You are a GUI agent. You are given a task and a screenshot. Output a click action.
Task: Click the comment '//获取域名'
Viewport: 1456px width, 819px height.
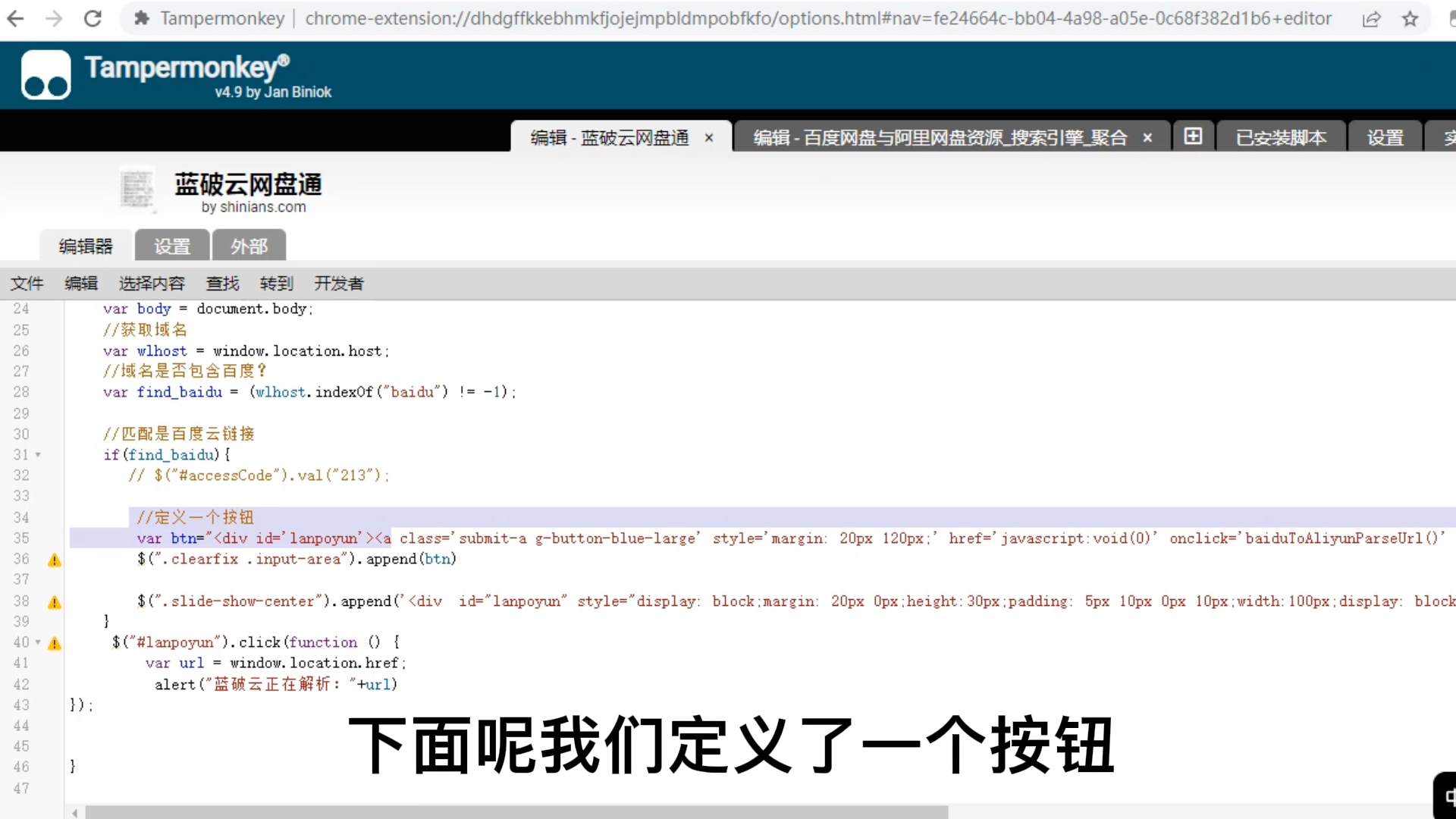point(145,330)
